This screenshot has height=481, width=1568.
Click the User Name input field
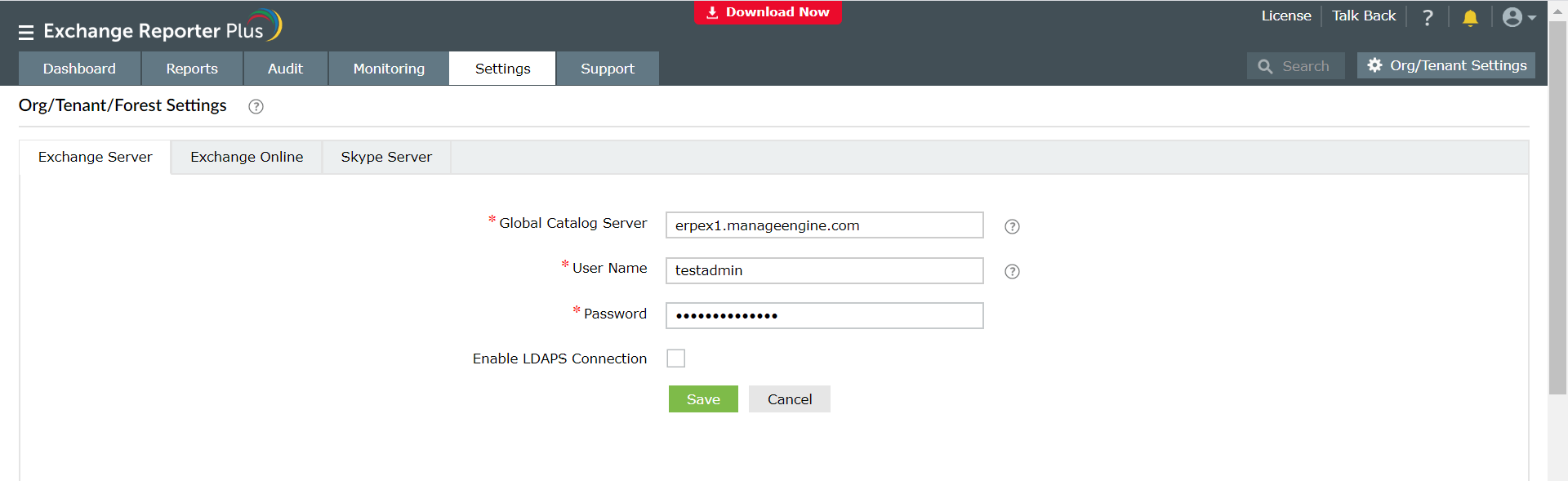pyautogui.click(x=824, y=270)
